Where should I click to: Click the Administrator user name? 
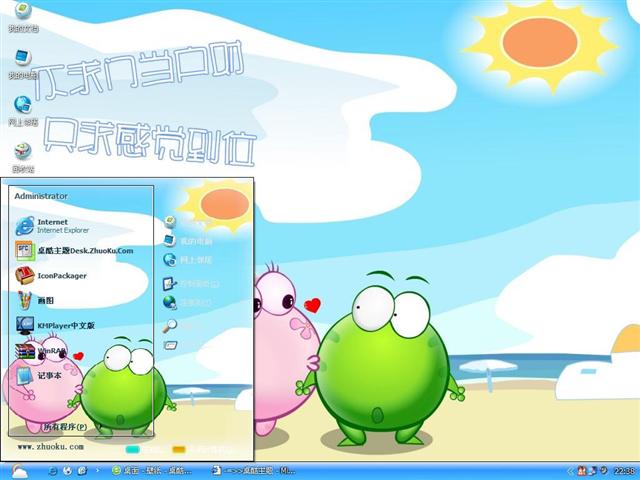41,196
